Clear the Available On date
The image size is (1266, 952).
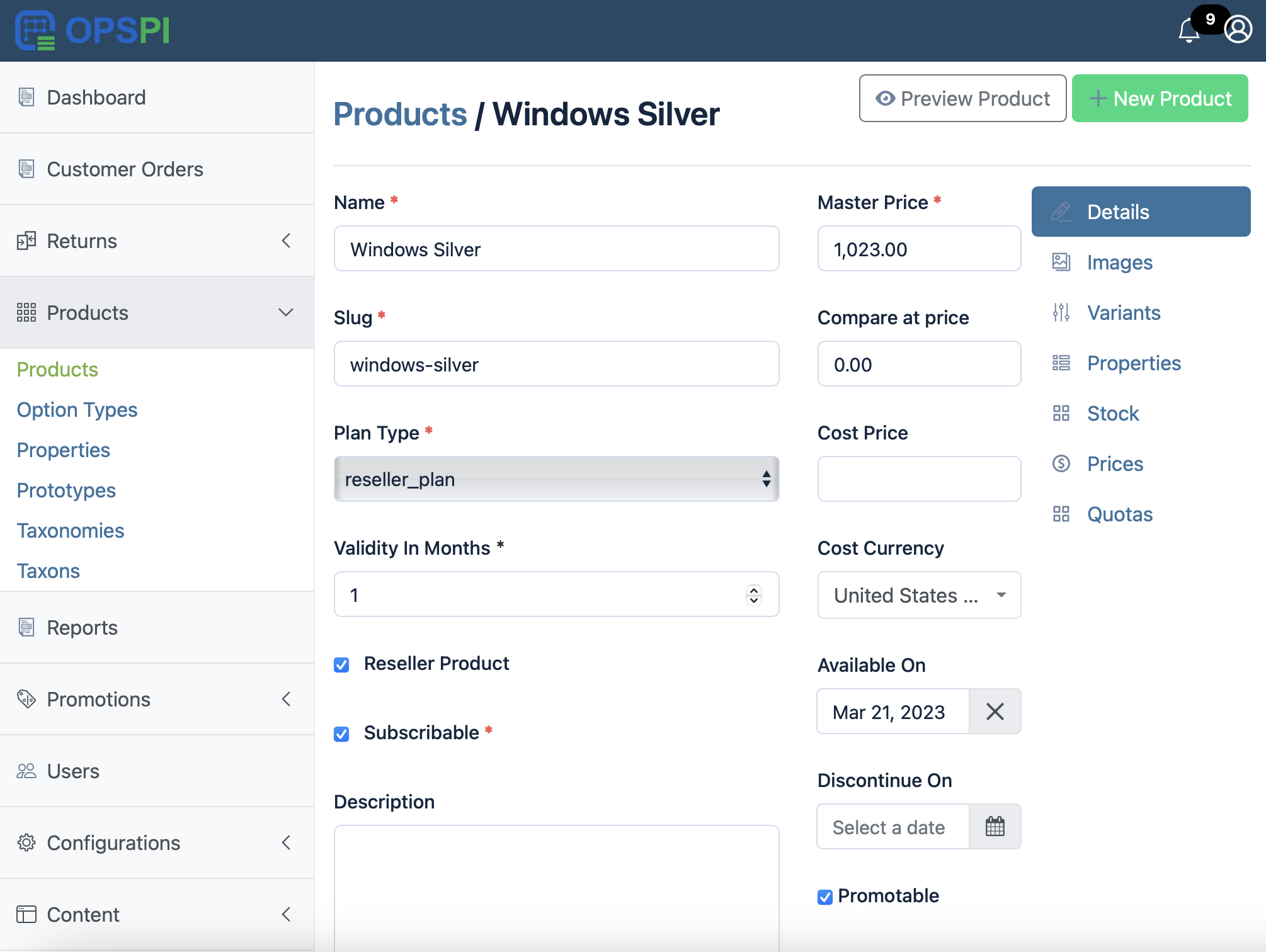tap(995, 711)
